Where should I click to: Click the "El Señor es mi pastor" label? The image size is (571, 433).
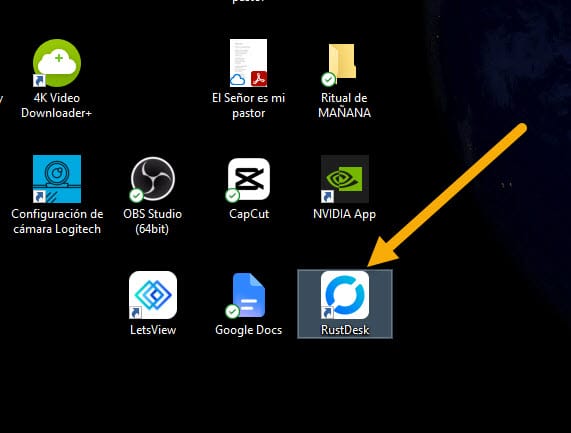coord(248,106)
